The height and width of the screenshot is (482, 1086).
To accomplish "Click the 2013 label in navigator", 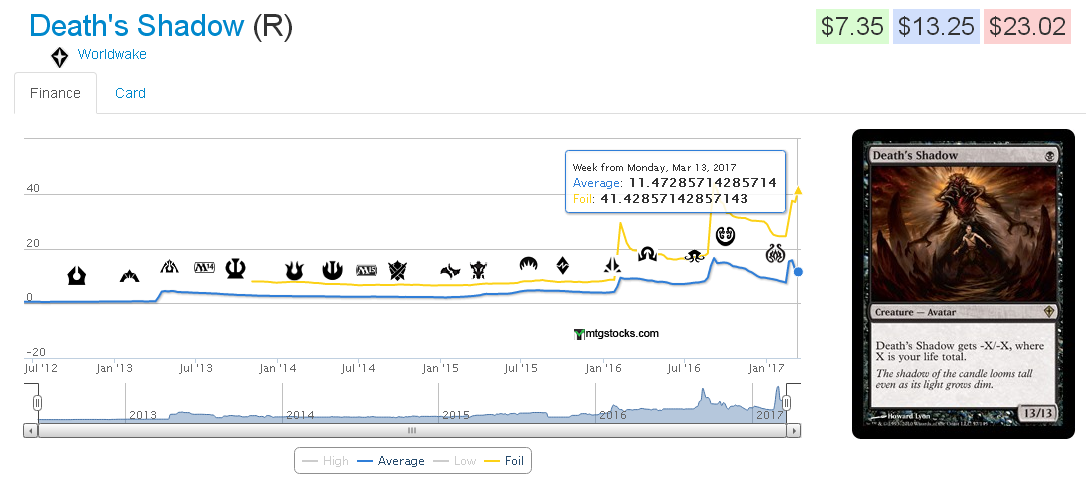I will pyautogui.click(x=143, y=416).
